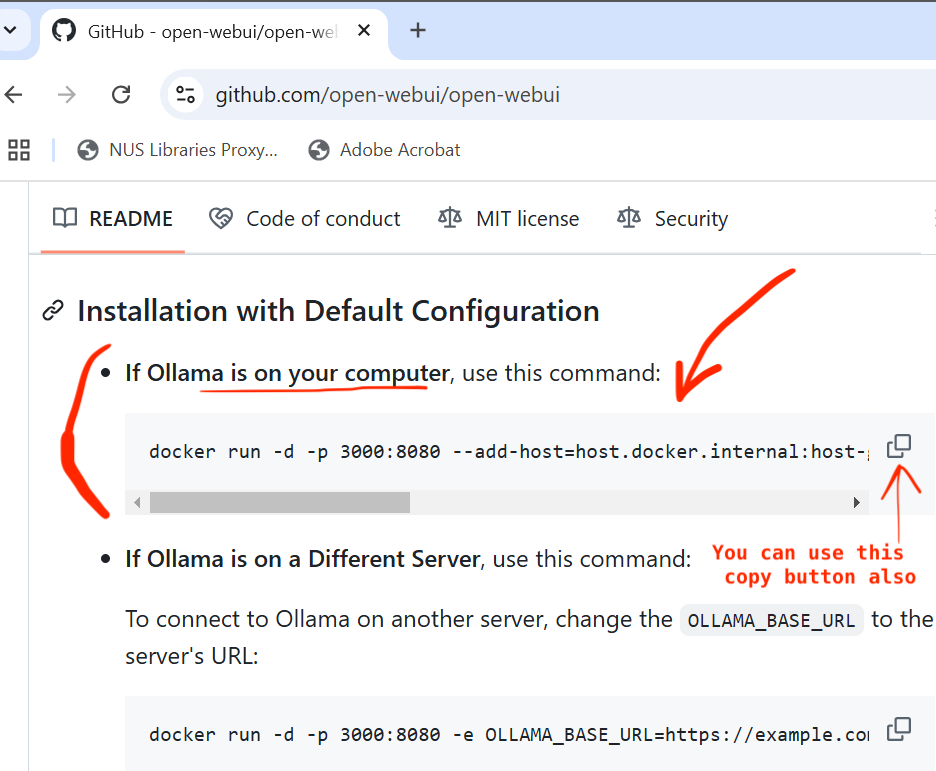Click the docker run -e OLLAMA_BASE_URL command text
The height and width of the screenshot is (771, 936).
click(509, 735)
